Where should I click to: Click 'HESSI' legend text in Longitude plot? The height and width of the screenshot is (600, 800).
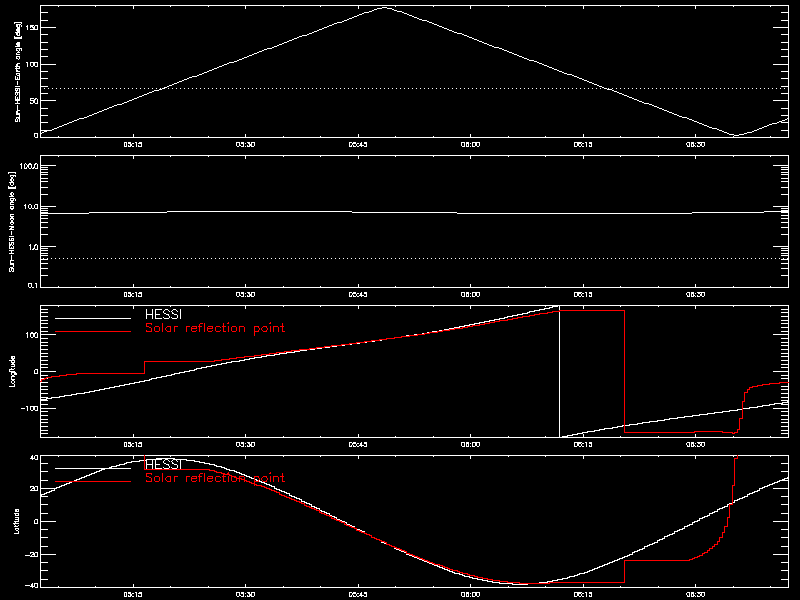coord(163,314)
